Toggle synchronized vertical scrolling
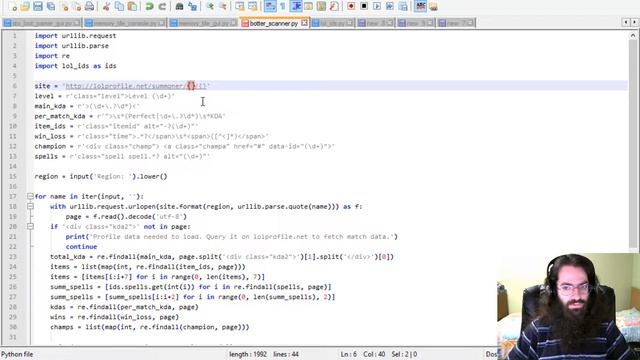 tap(240, 6)
